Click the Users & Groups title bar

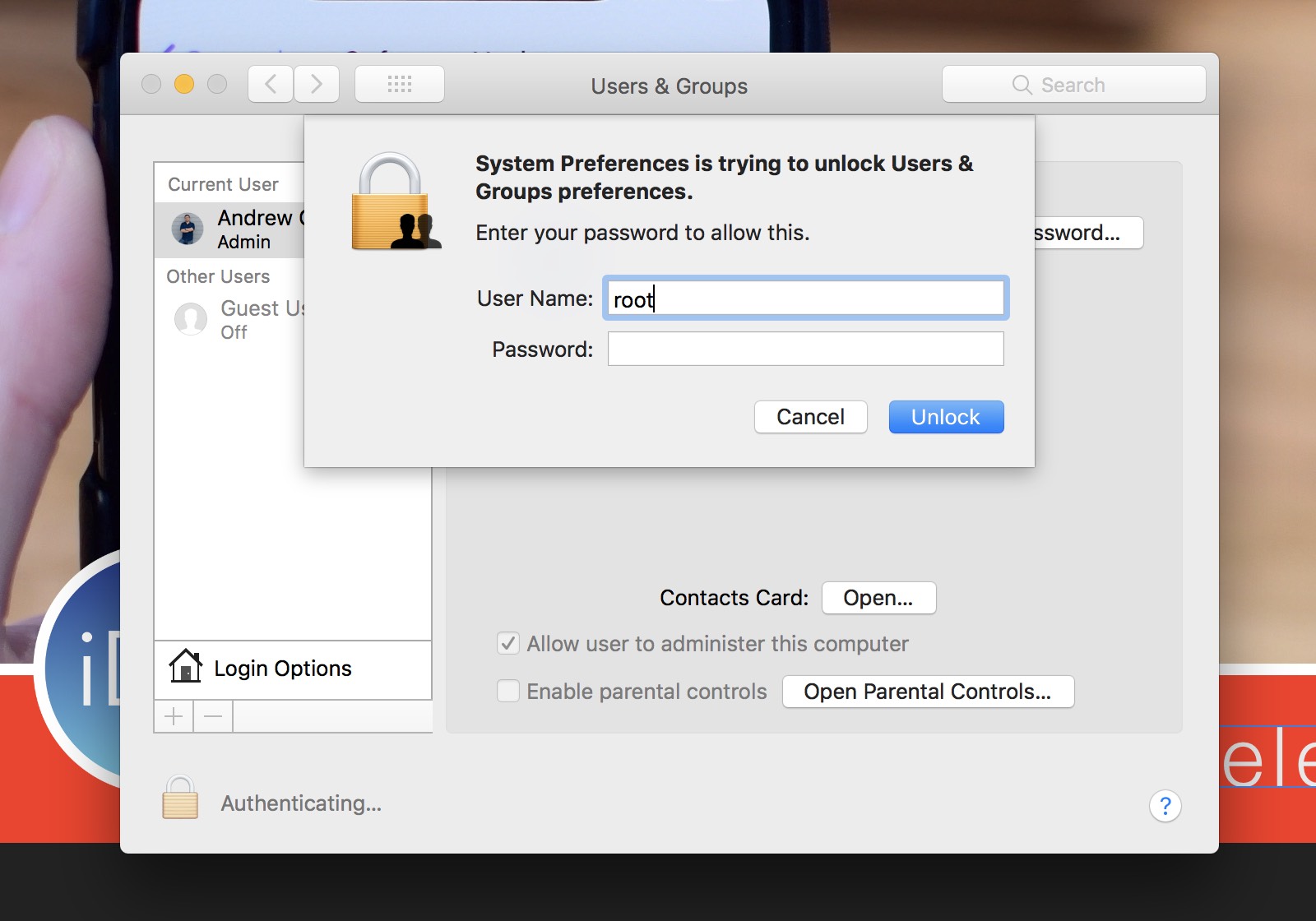(x=669, y=86)
